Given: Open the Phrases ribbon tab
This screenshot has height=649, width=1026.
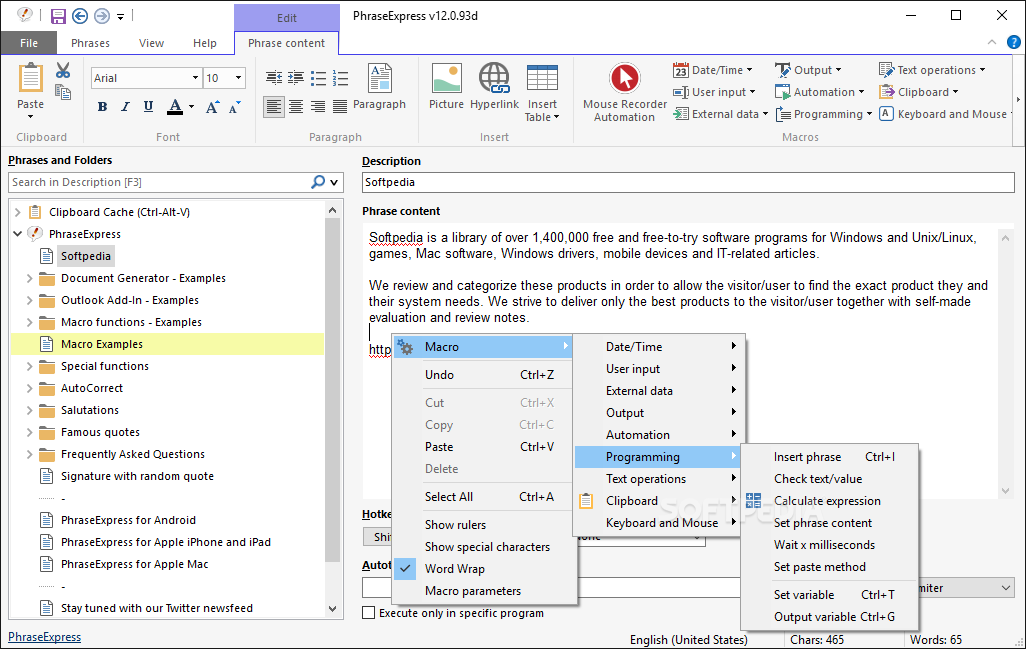Looking at the screenshot, I should [90, 43].
